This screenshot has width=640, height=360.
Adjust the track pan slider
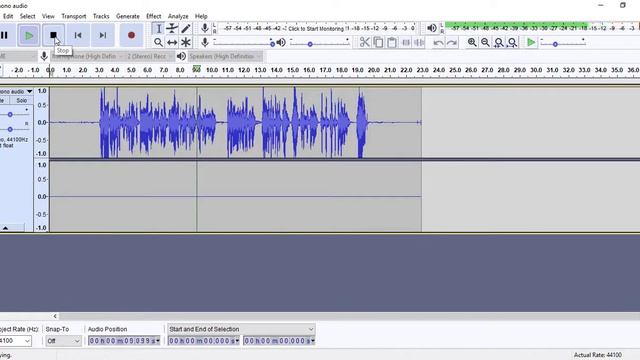10,129
